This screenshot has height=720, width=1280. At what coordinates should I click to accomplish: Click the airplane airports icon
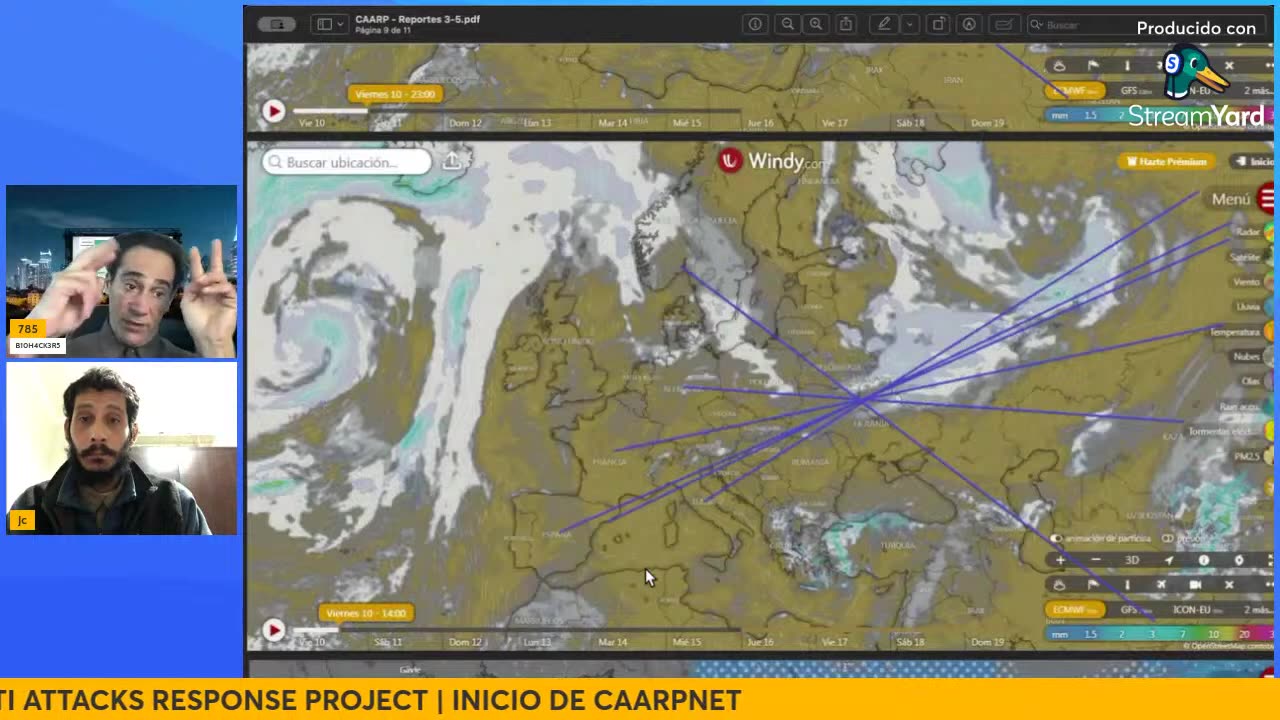click(1161, 585)
